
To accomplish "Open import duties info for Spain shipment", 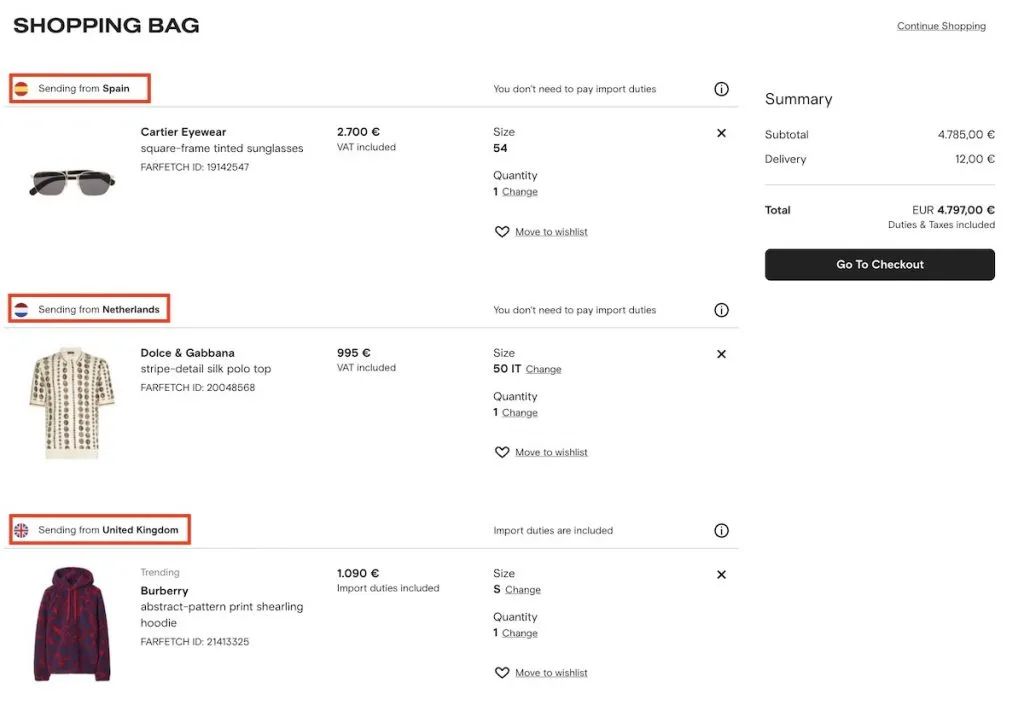I will (721, 89).
